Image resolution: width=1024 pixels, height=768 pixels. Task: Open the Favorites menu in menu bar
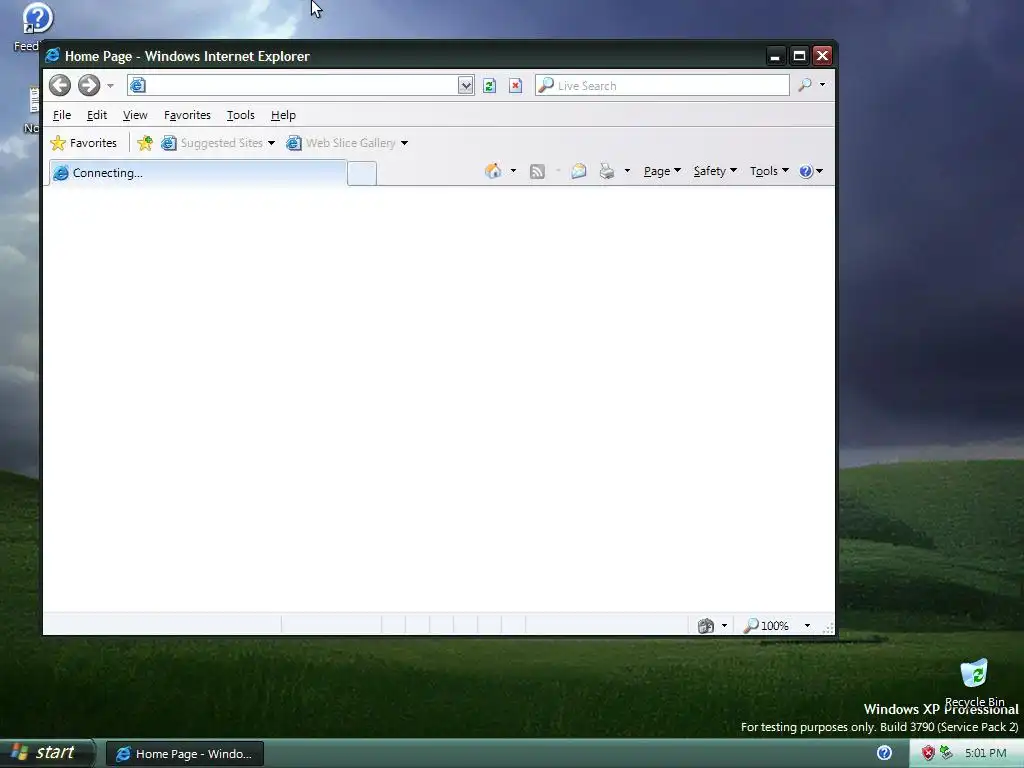coord(187,115)
